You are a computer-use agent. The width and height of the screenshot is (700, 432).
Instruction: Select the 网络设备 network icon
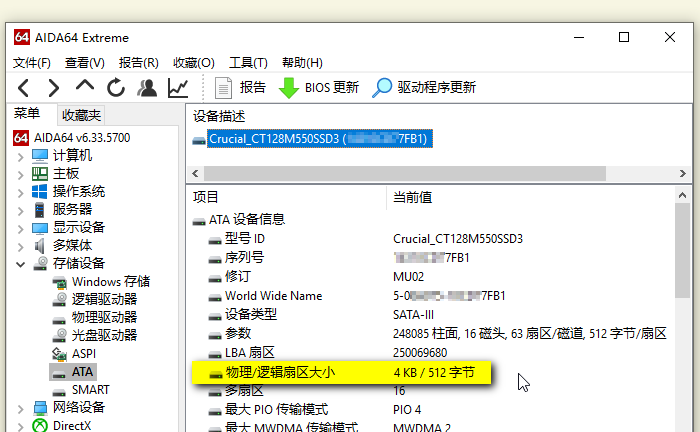point(40,407)
